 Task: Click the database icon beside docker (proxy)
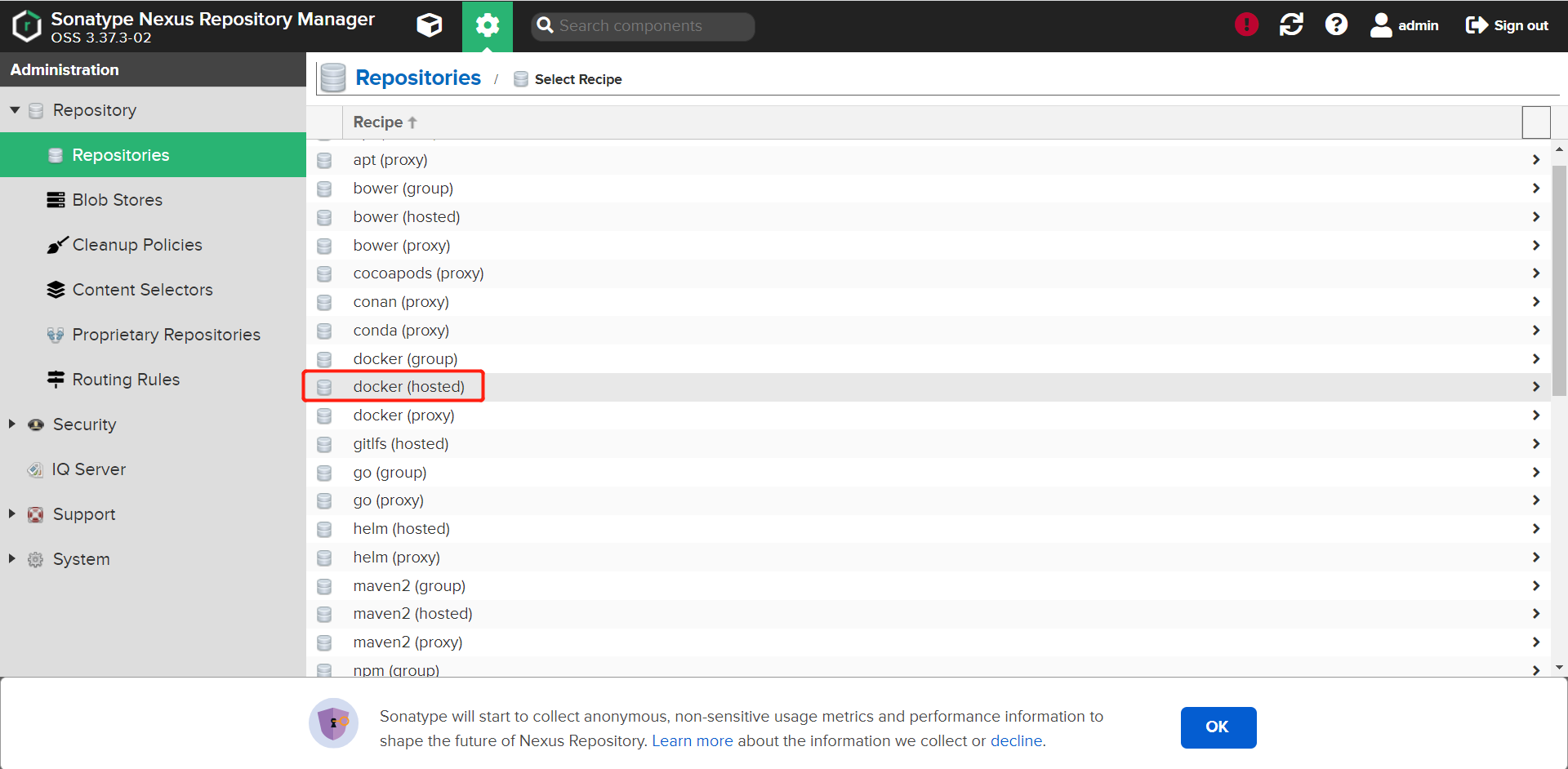324,416
